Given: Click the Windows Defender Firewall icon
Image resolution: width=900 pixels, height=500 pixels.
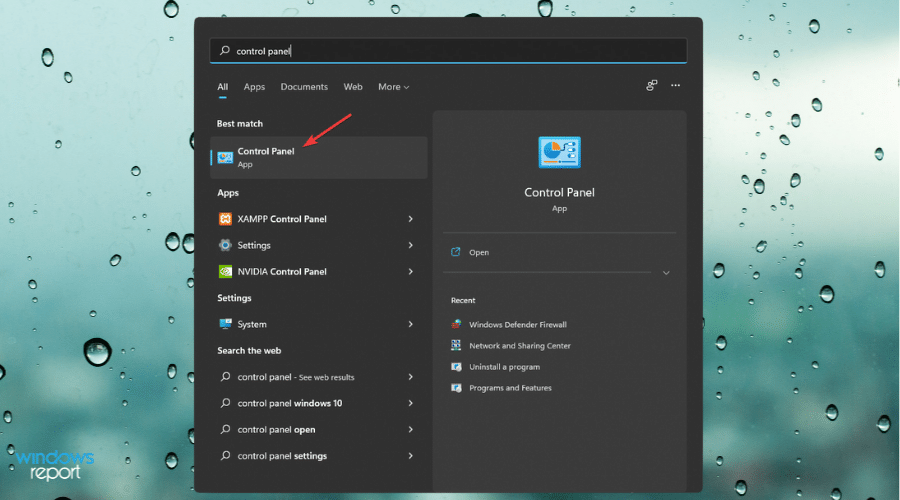Looking at the screenshot, I should [x=456, y=324].
